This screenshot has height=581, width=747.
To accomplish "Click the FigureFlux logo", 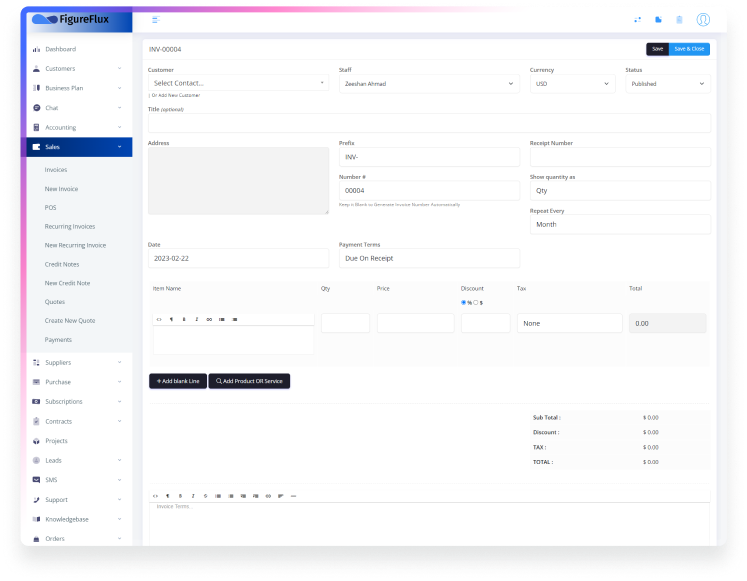I will pos(71,19).
